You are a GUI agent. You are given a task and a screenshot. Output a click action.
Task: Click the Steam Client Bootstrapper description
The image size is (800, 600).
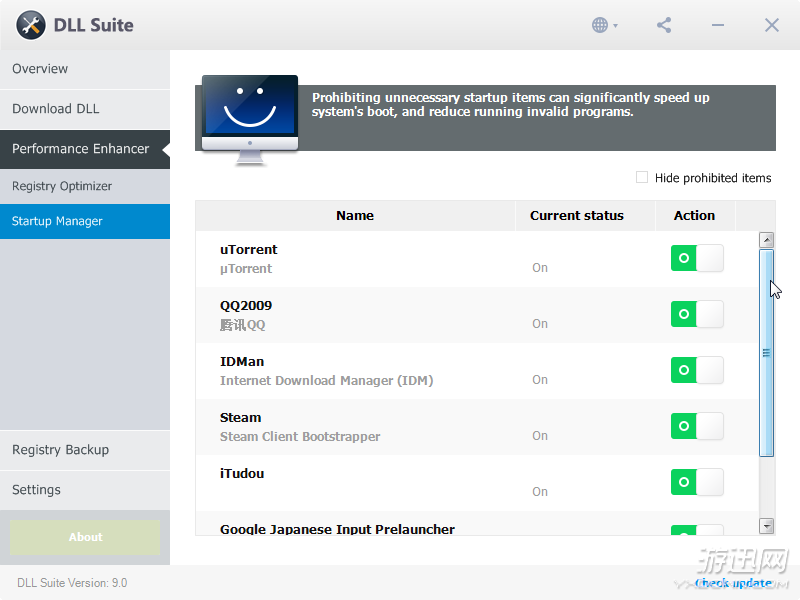pos(300,437)
